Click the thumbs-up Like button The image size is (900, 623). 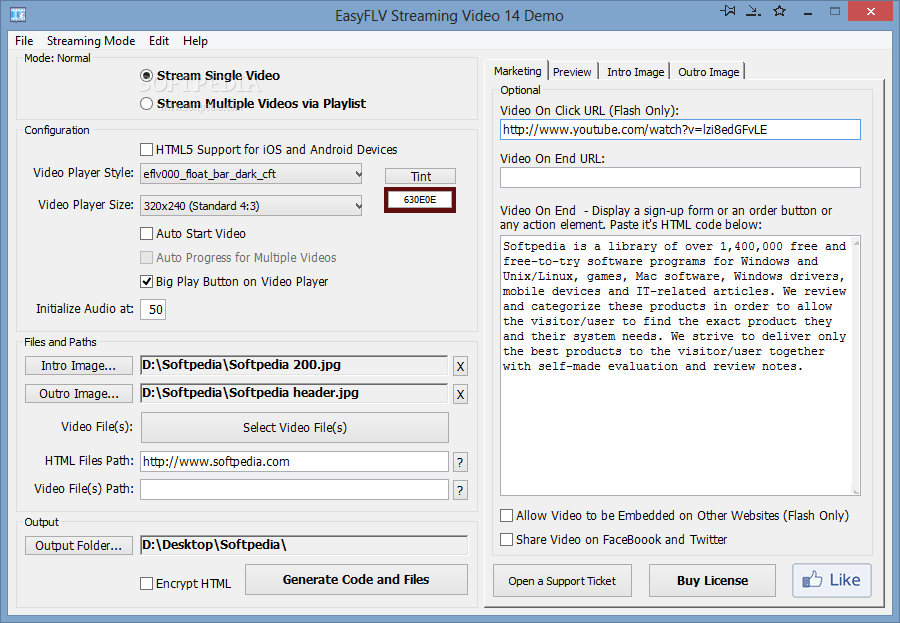click(x=832, y=580)
